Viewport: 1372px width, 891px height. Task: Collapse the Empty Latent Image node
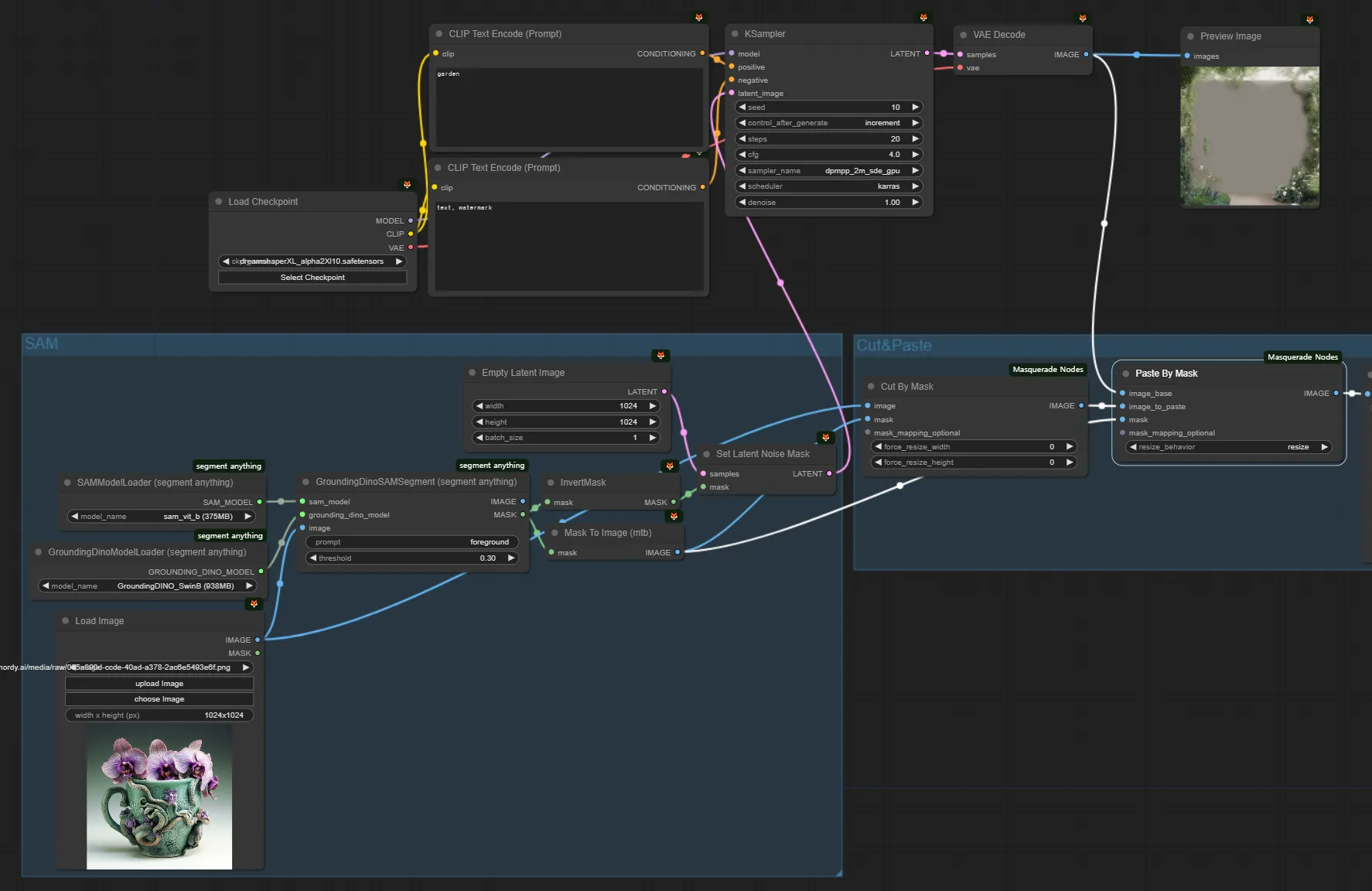coord(472,373)
